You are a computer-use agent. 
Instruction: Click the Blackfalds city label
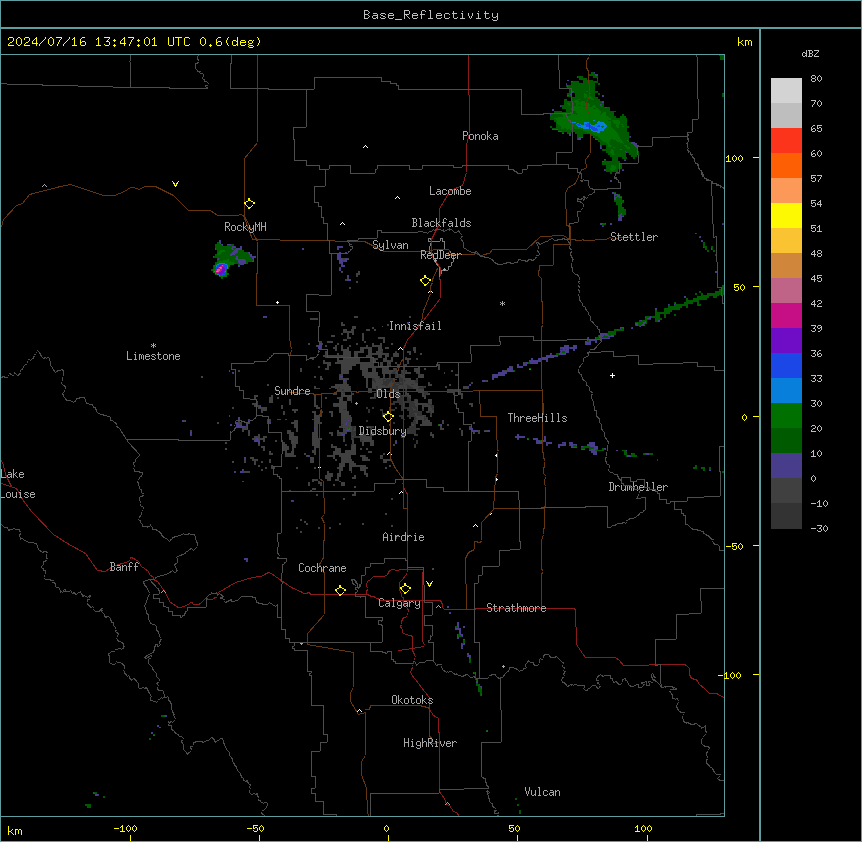click(x=441, y=223)
